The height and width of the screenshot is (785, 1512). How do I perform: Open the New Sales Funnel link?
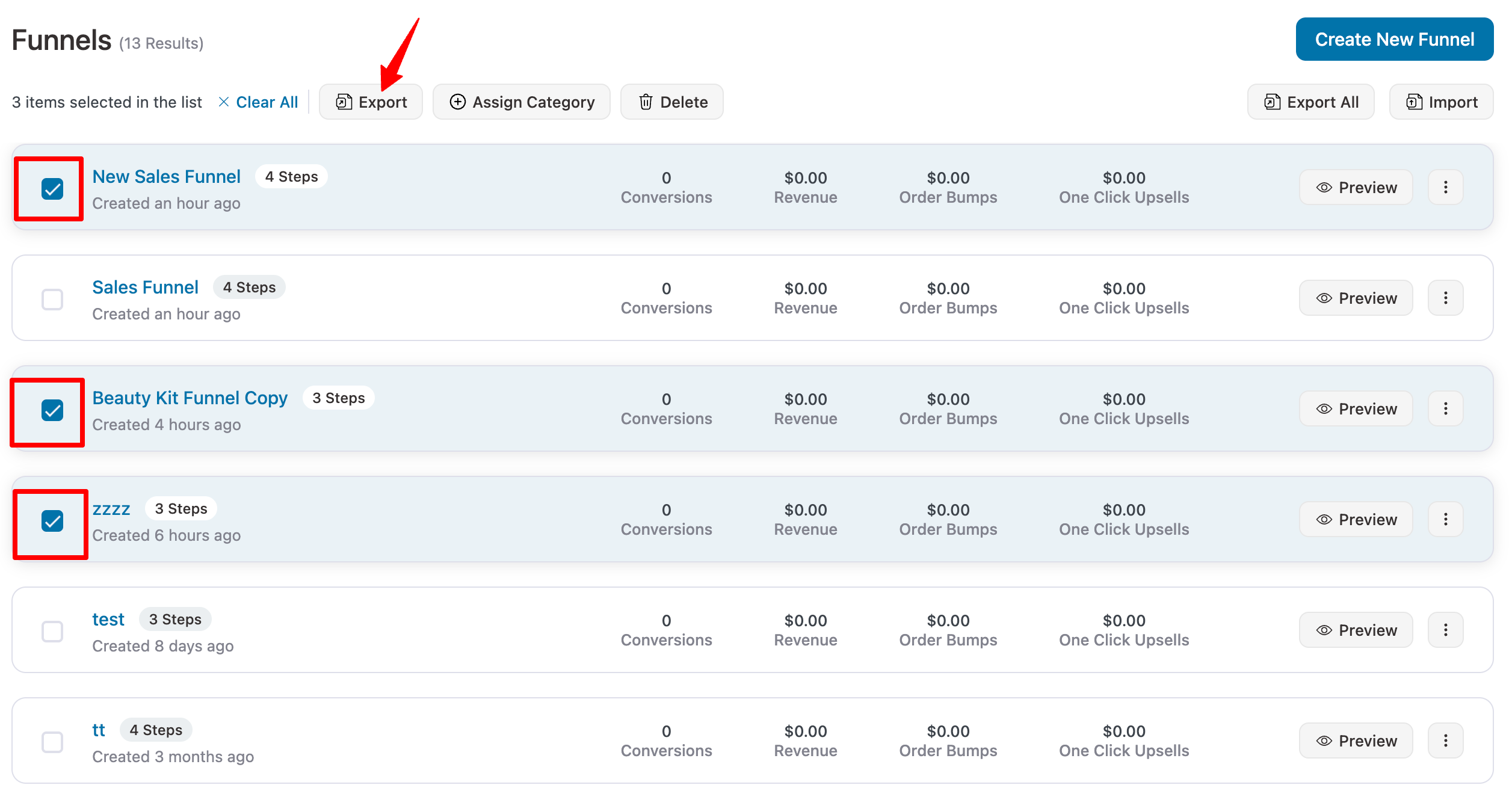coord(167,177)
